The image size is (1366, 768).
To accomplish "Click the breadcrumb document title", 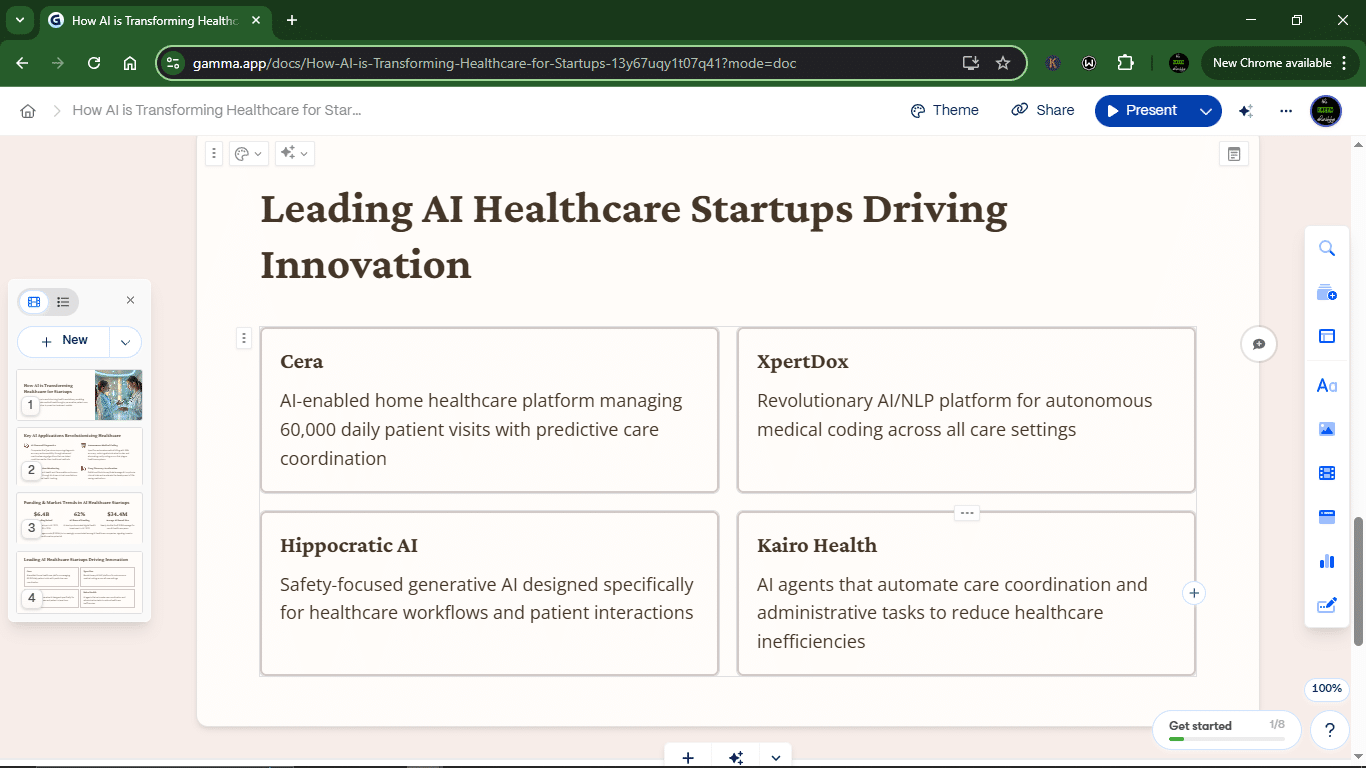I will [217, 111].
